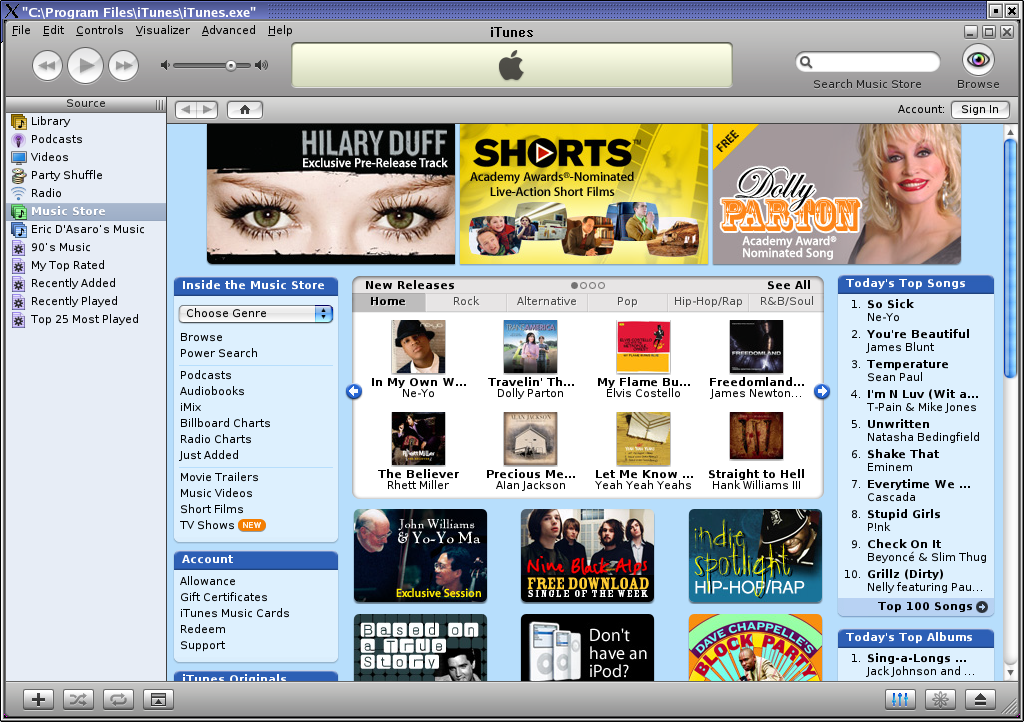Image resolution: width=1024 pixels, height=722 pixels.
Task: Open the Gift Certificates link
Action: [224, 597]
